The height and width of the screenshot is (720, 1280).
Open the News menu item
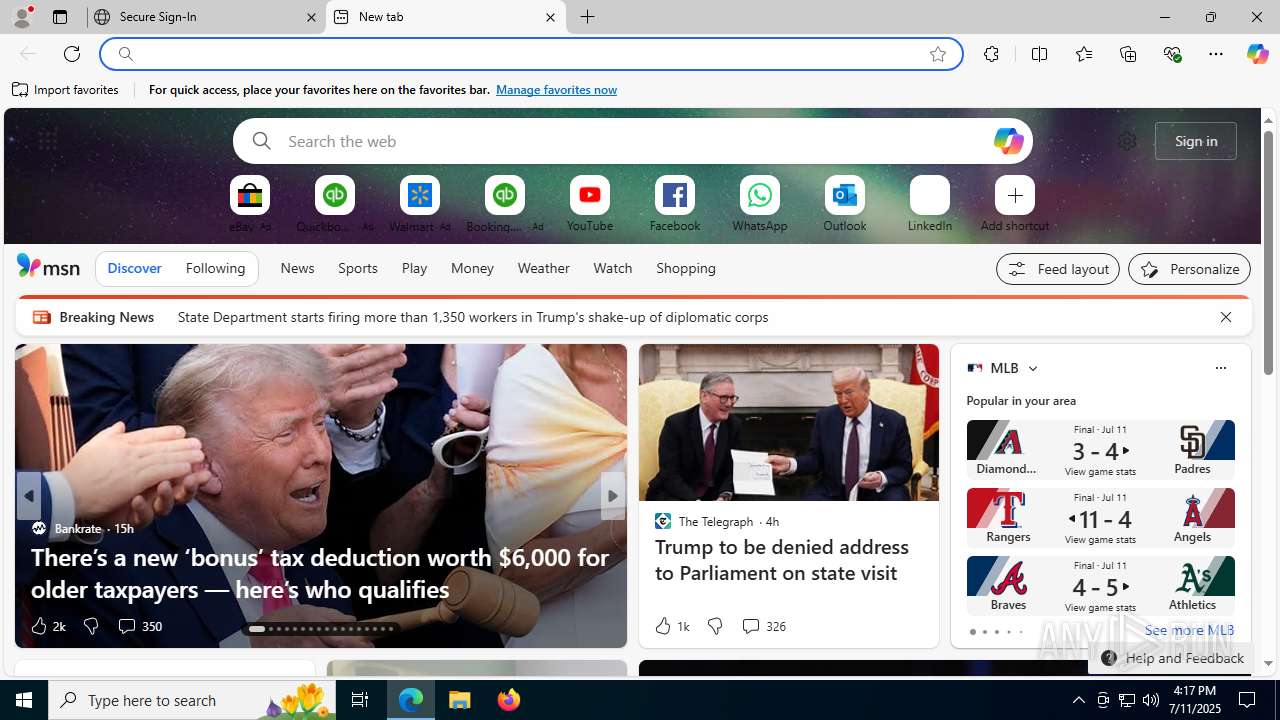click(297, 268)
